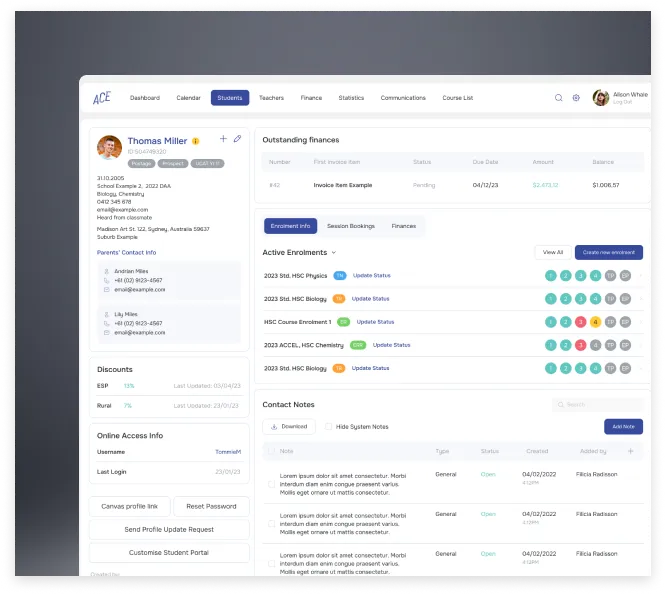
Task: Switch to the Session Bookings tab
Action: tap(350, 226)
